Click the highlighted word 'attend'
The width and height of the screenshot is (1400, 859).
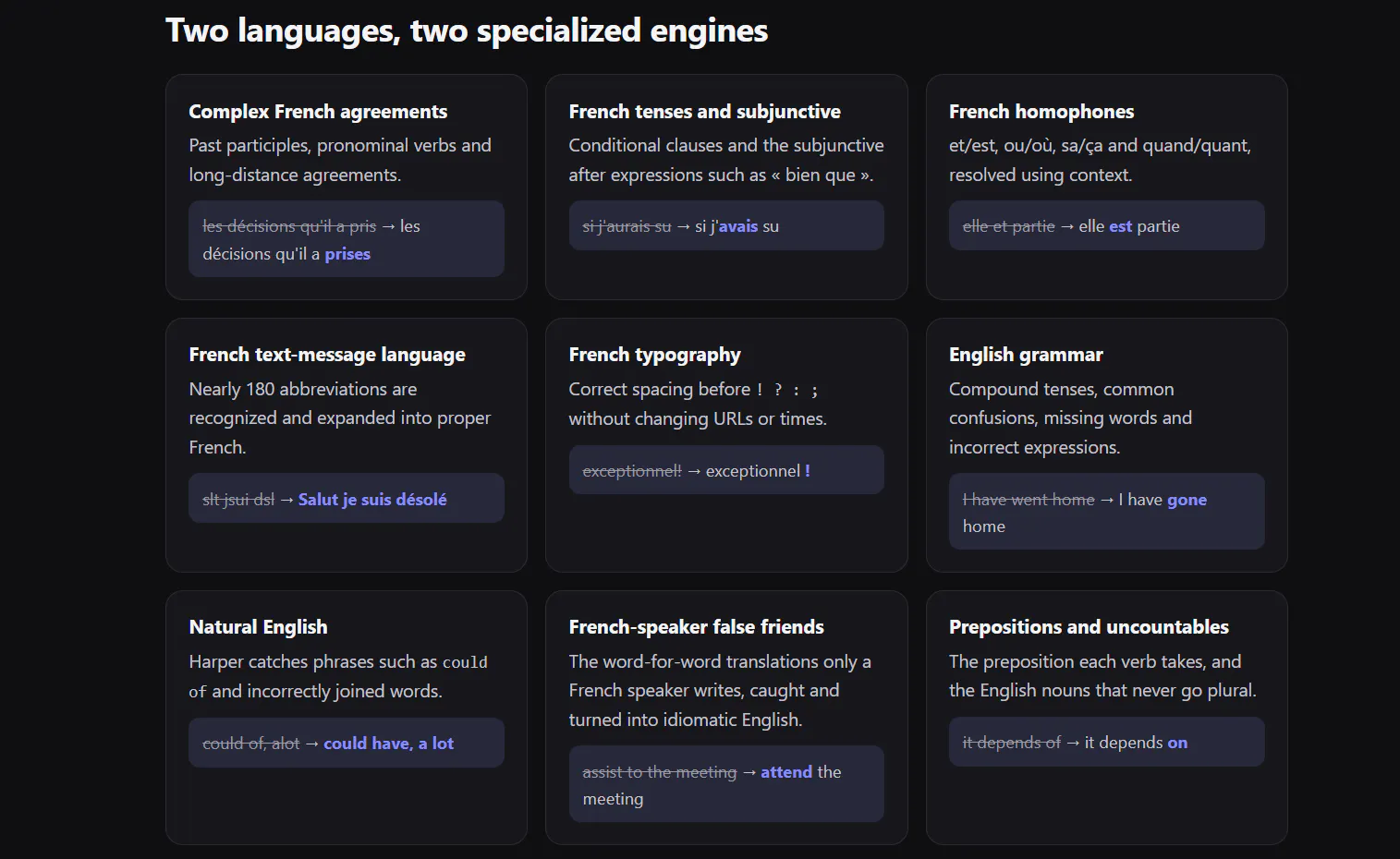pyautogui.click(x=786, y=772)
